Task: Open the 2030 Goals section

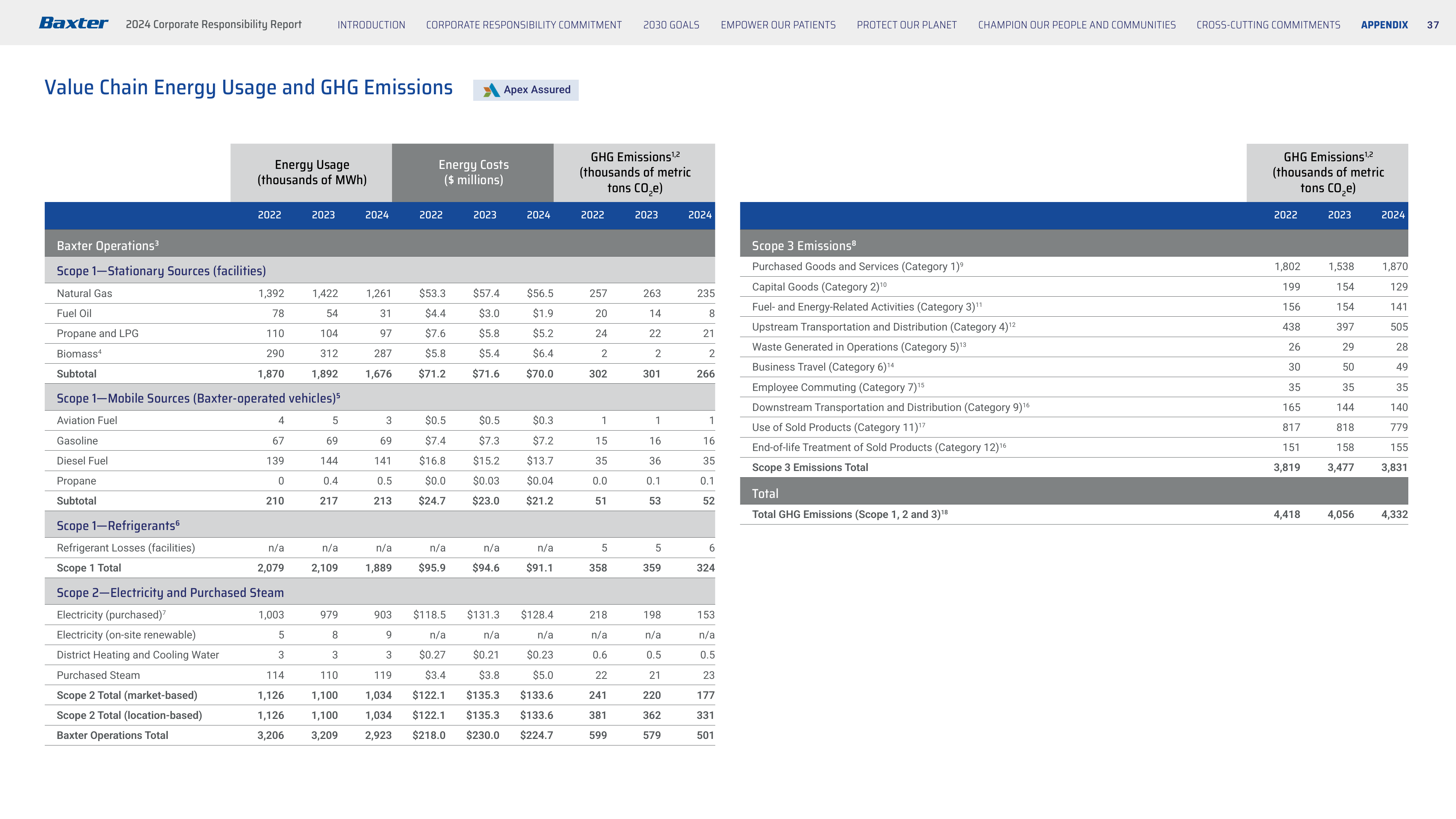Action: click(671, 25)
